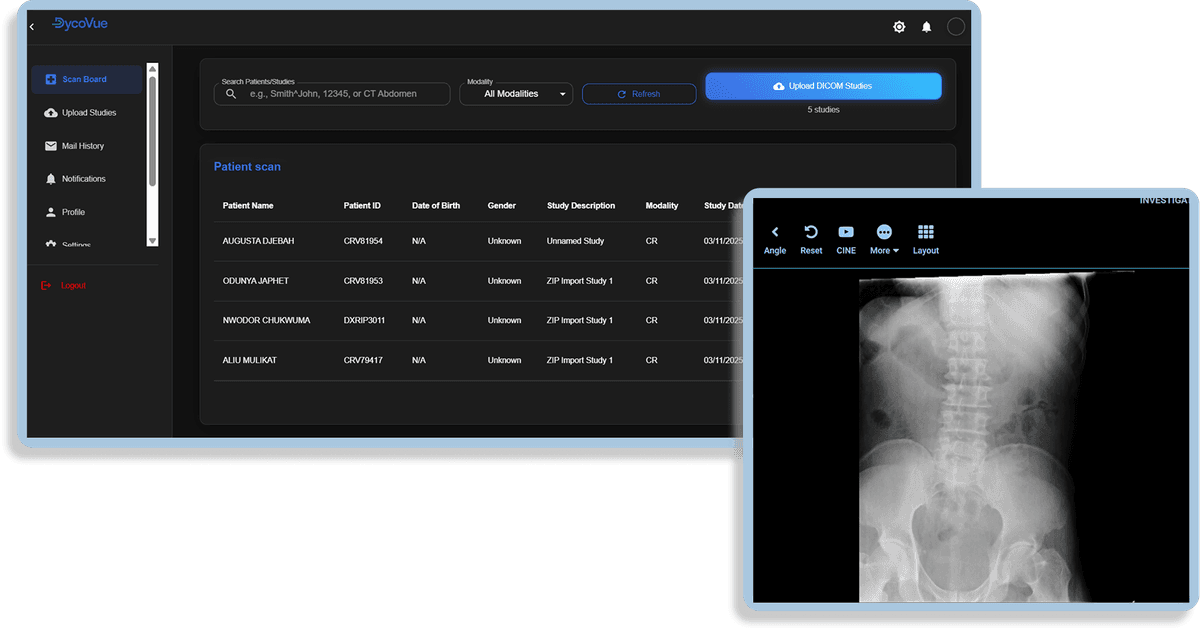1200x630 pixels.
Task: Start CINE playback mode
Action: click(x=846, y=238)
